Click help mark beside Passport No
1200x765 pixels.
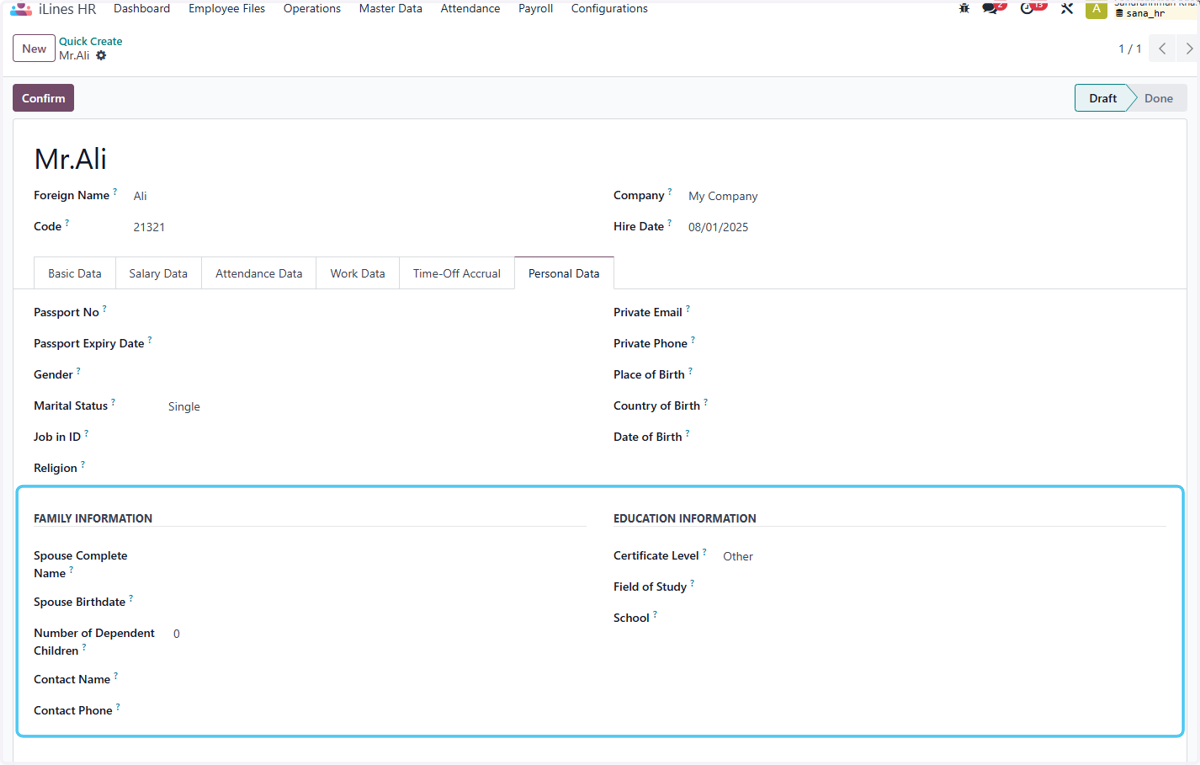pos(104,309)
